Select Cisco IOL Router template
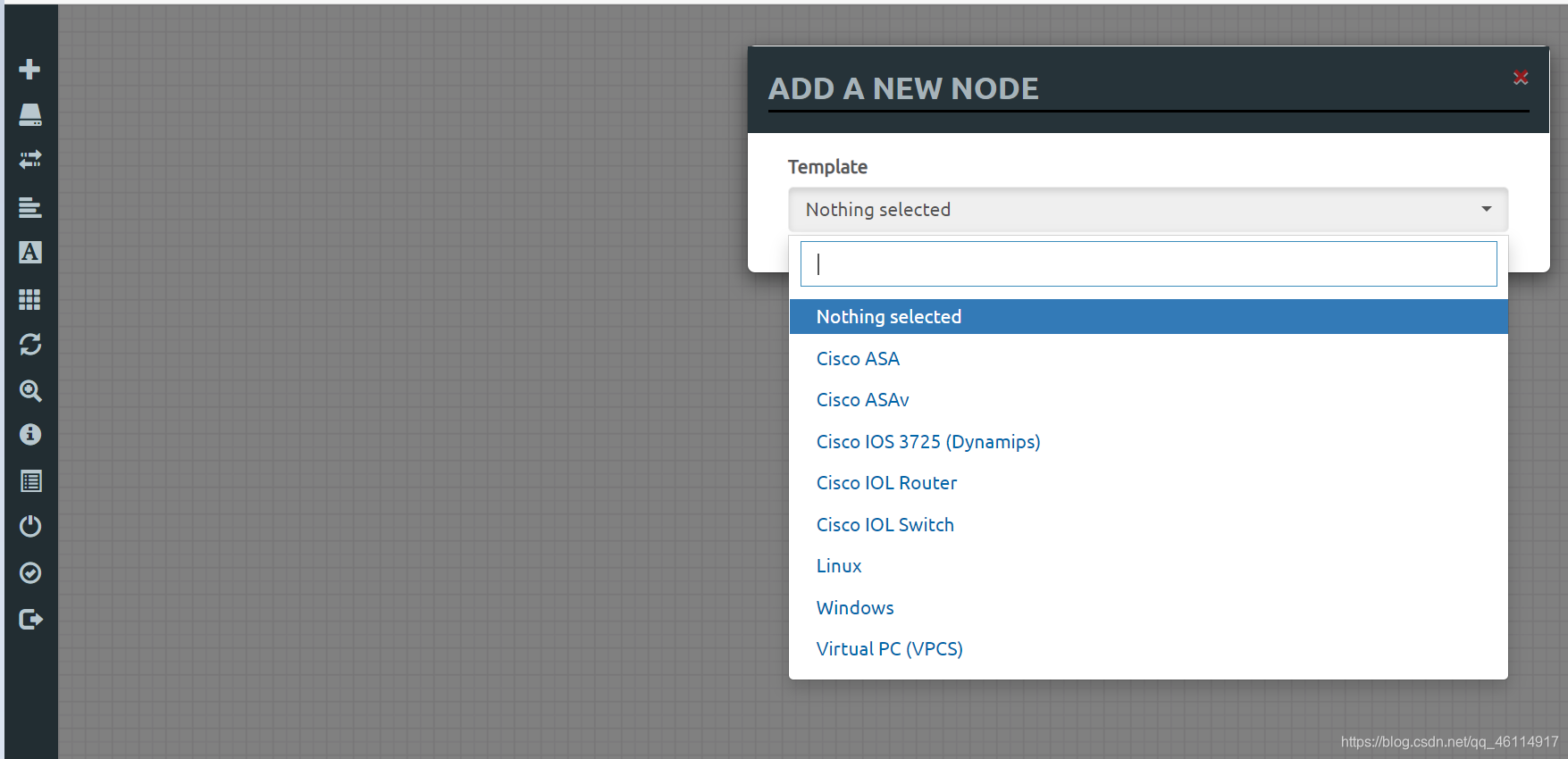 [x=1148, y=483]
